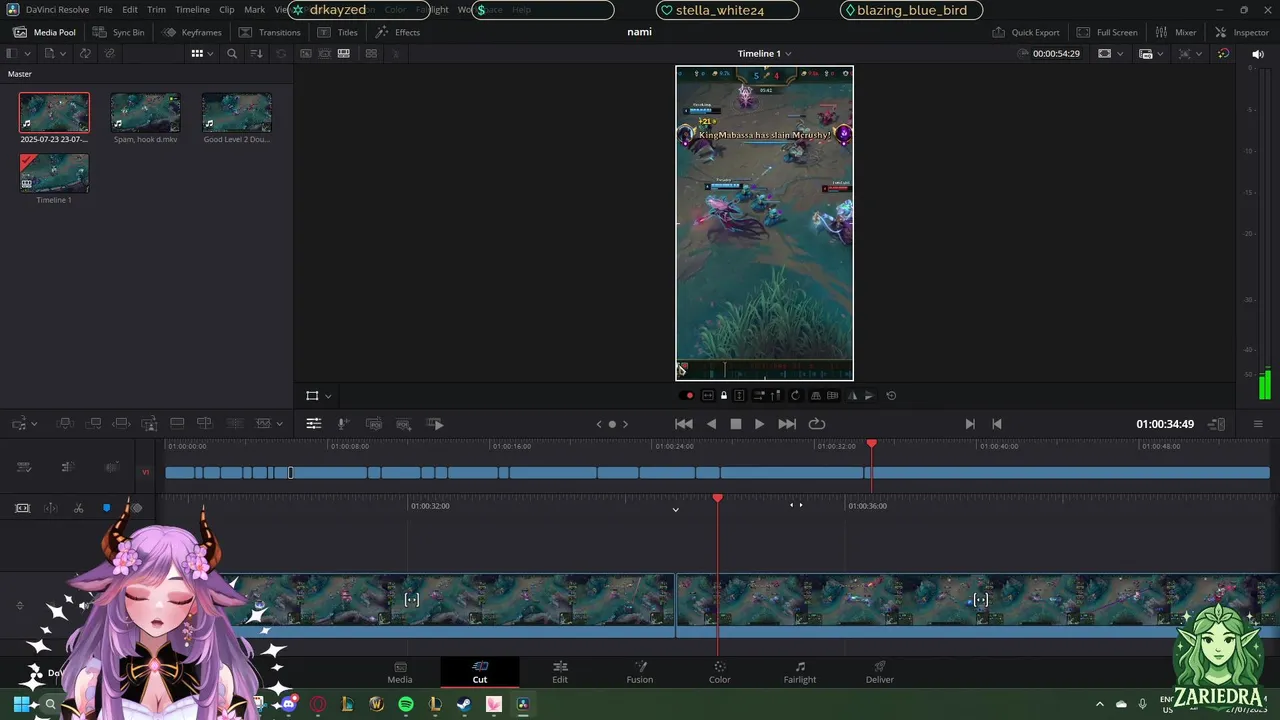Open the Timeline menu

click(x=192, y=9)
